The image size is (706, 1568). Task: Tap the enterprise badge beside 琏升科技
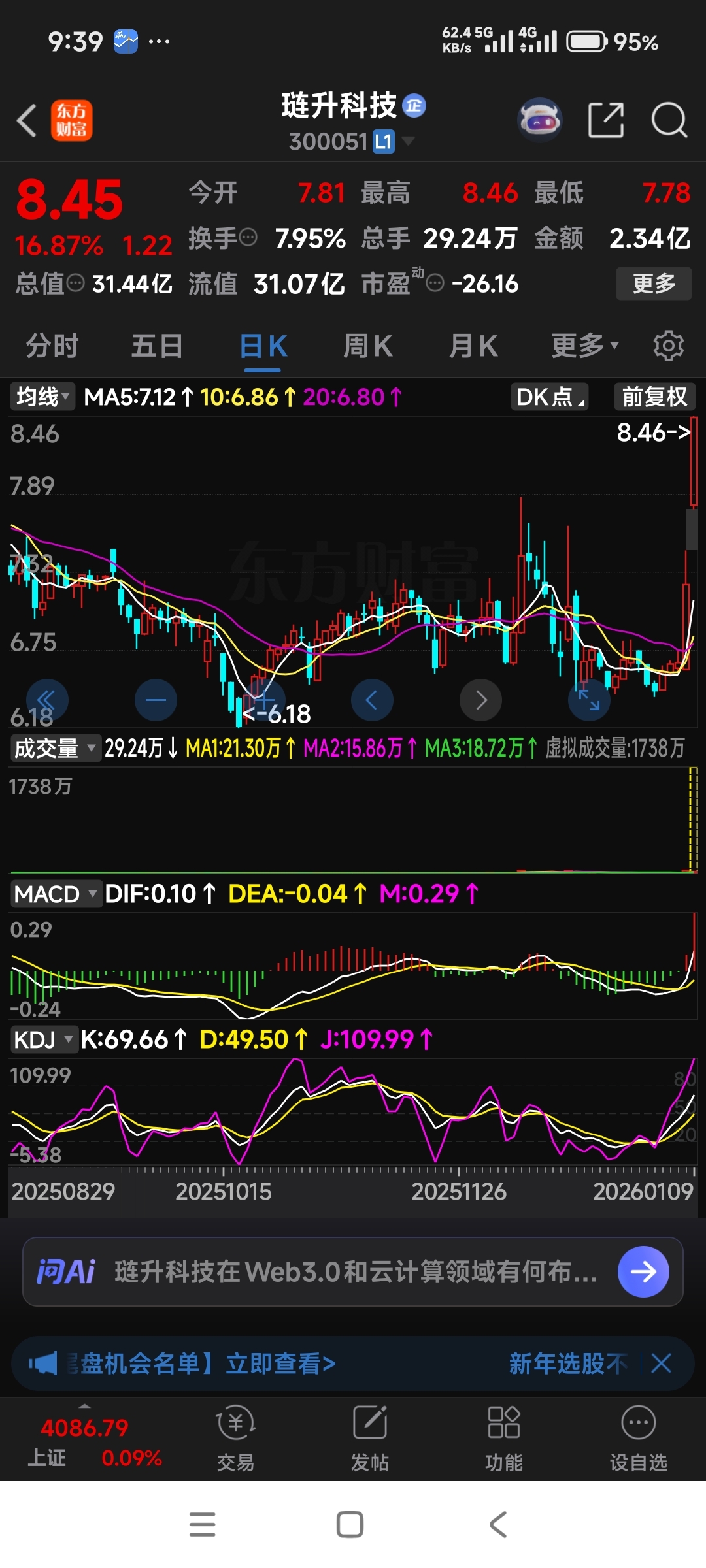[x=414, y=105]
